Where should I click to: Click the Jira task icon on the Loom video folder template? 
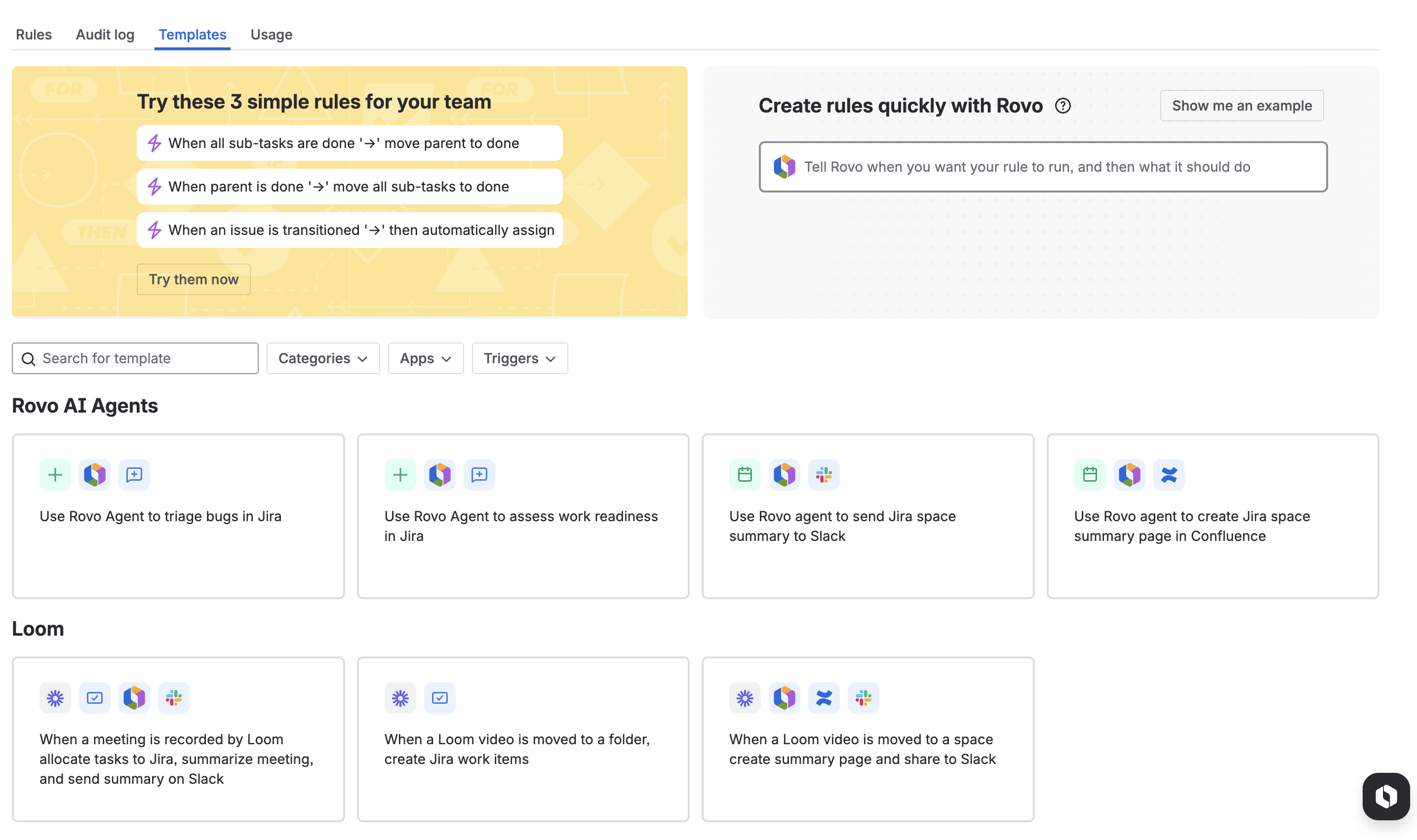click(x=440, y=697)
